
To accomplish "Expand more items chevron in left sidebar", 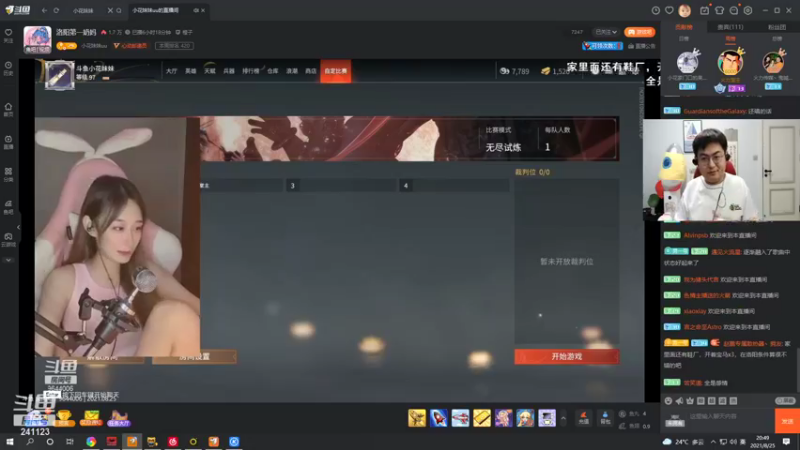I will point(8,260).
